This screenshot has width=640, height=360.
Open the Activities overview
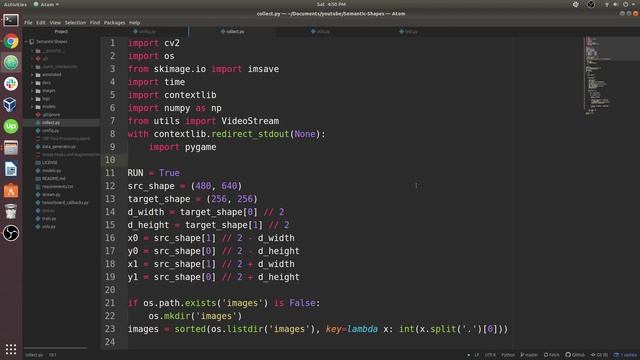(15, 4)
